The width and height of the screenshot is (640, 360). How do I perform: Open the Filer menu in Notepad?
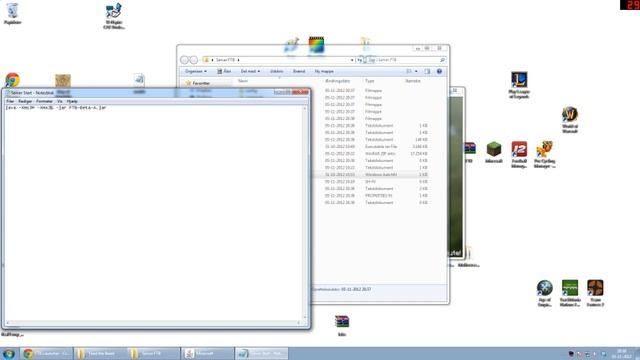[10, 101]
